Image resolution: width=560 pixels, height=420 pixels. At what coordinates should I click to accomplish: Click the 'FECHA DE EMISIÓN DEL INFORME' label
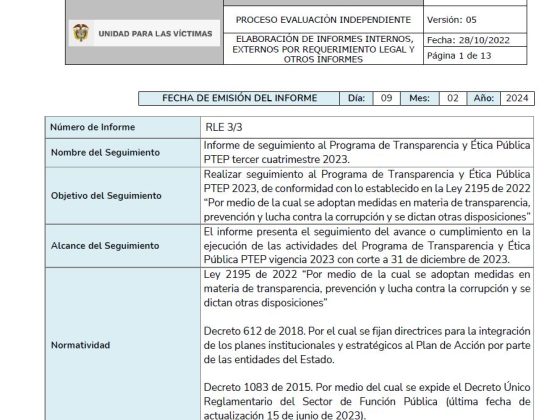pos(239,98)
